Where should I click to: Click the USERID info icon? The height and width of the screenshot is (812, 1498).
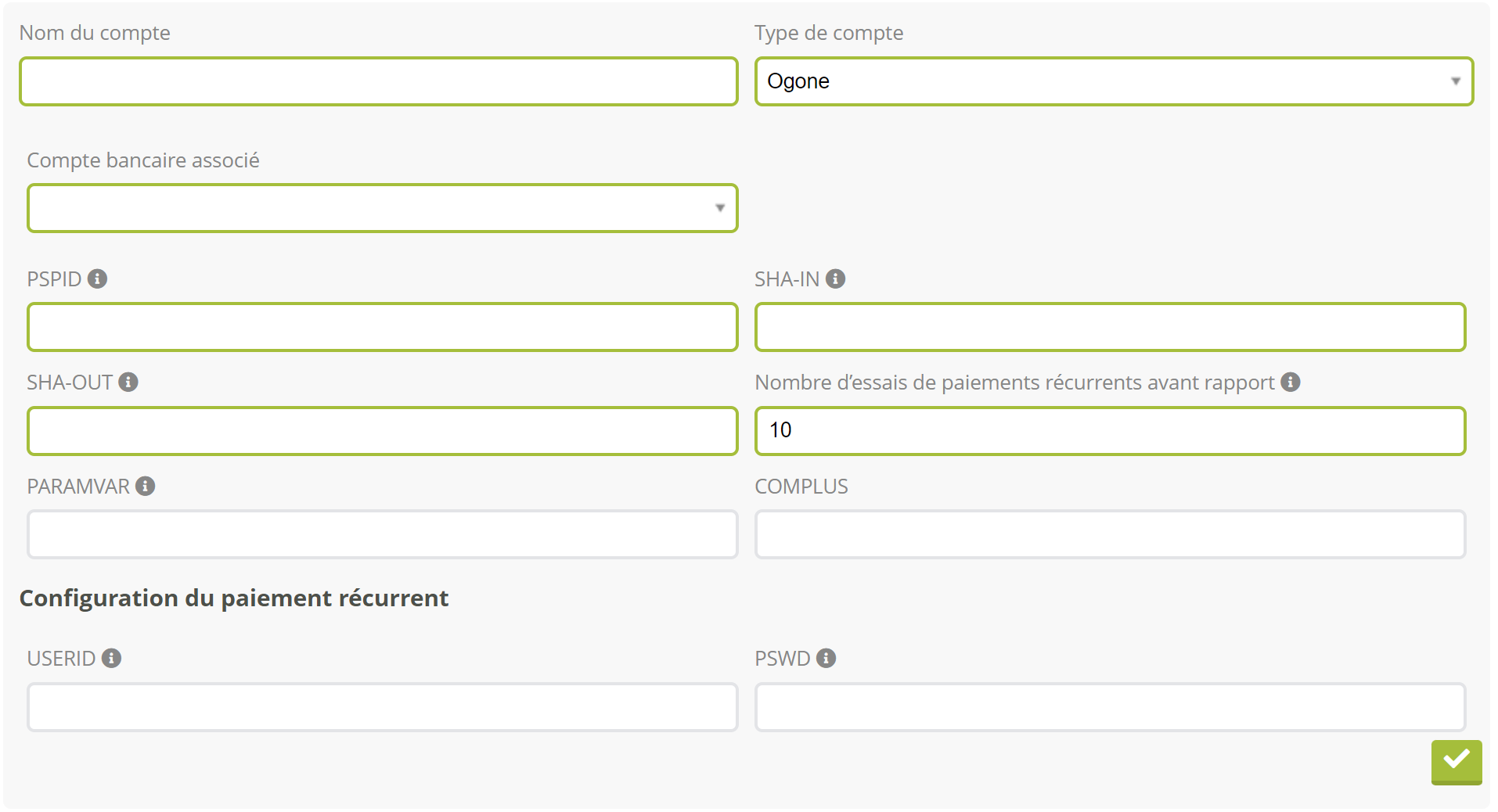(x=111, y=659)
